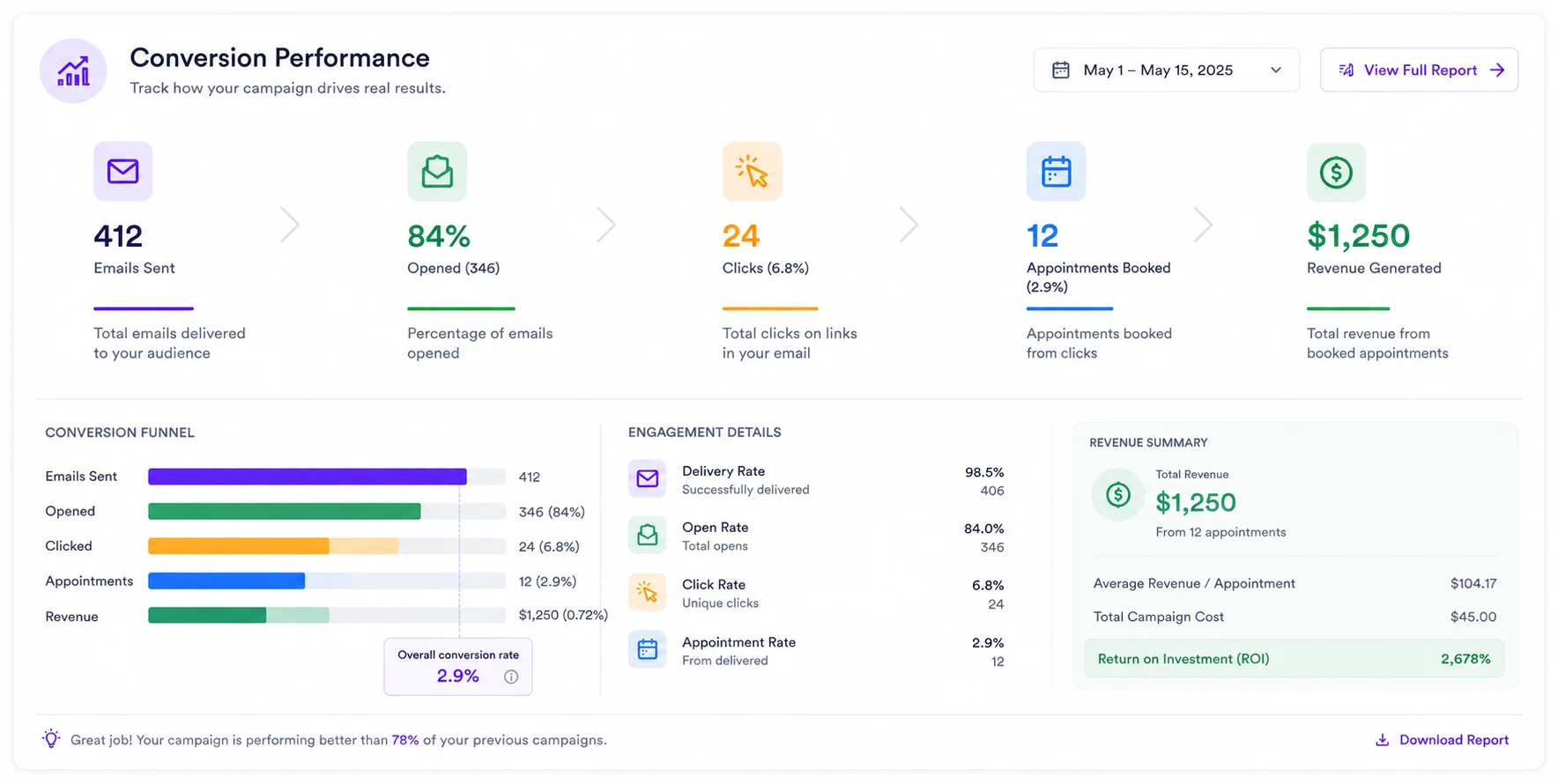Click the From 12 appointments text
Screen dimensions: 1558x784
(x=1220, y=532)
